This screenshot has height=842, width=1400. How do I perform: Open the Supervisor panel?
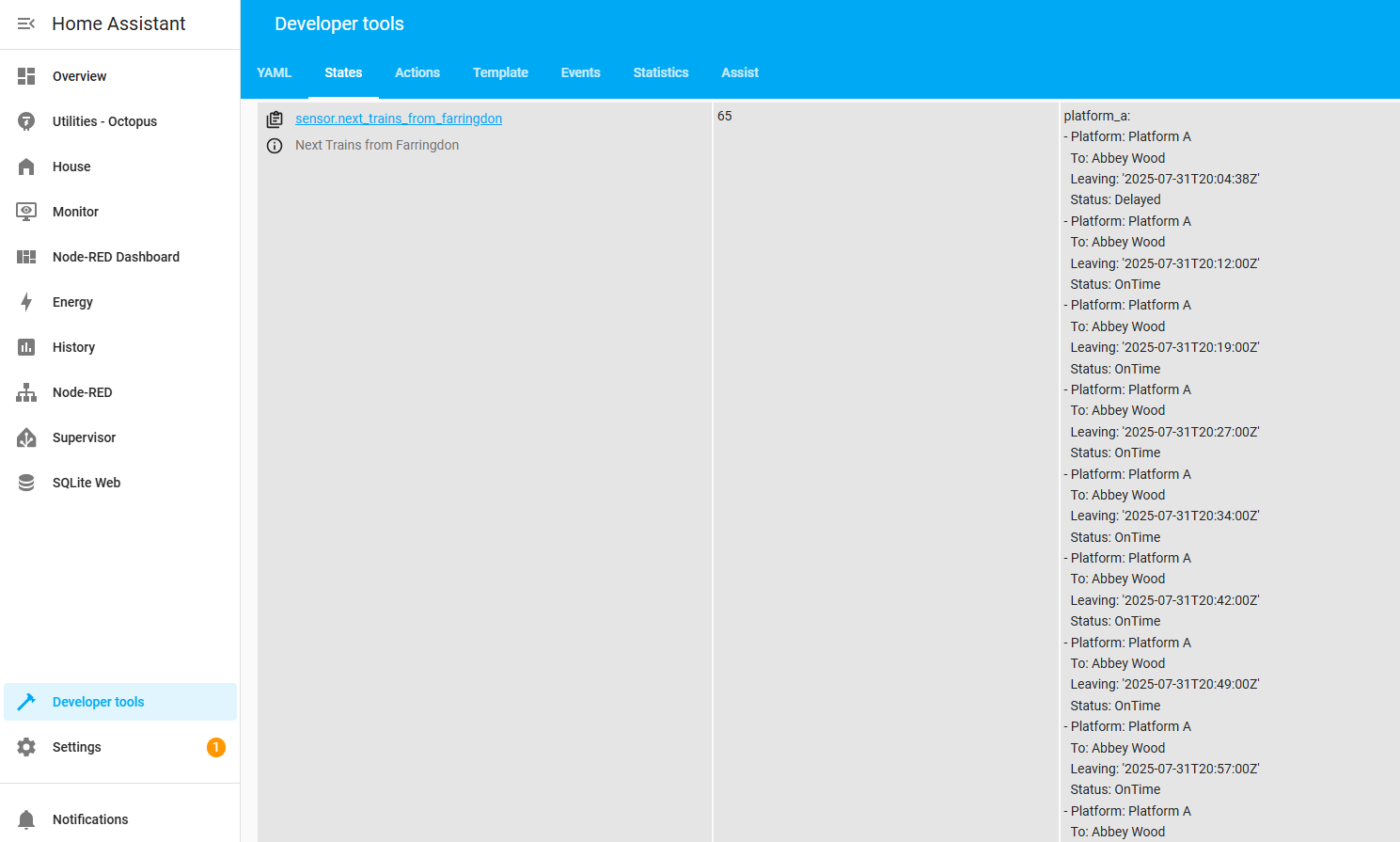[84, 437]
